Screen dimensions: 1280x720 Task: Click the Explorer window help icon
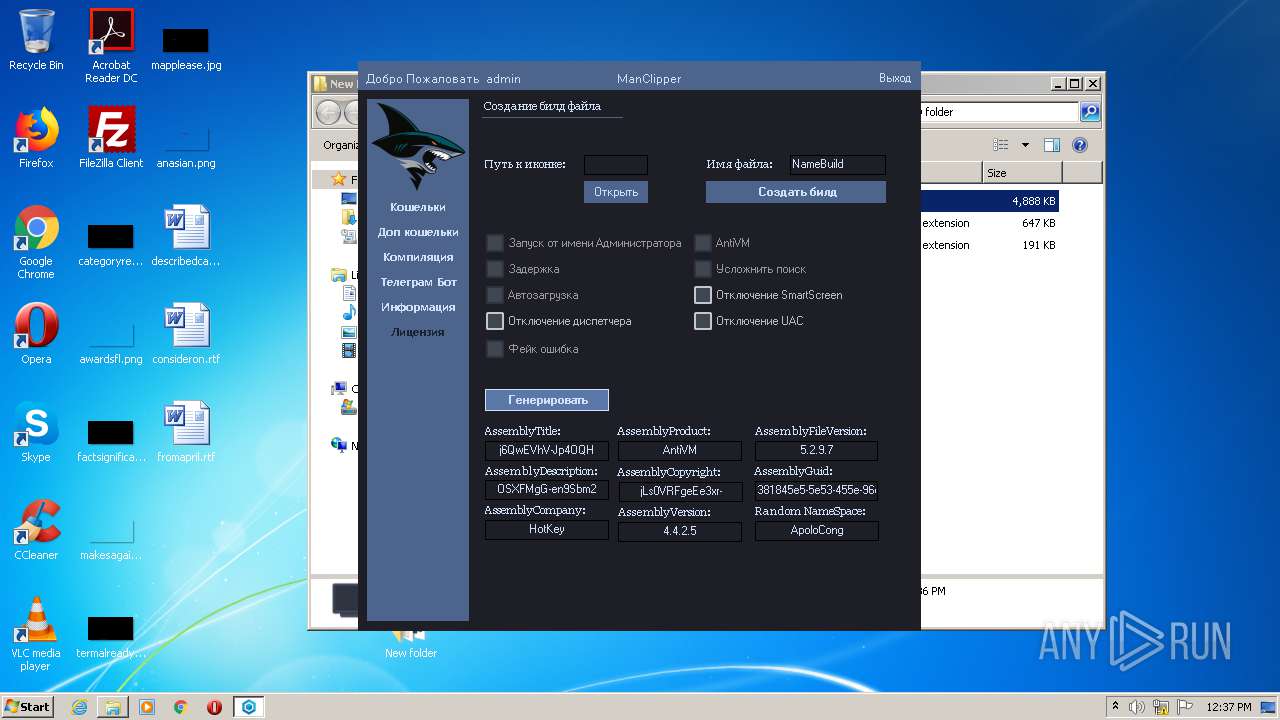(x=1080, y=145)
